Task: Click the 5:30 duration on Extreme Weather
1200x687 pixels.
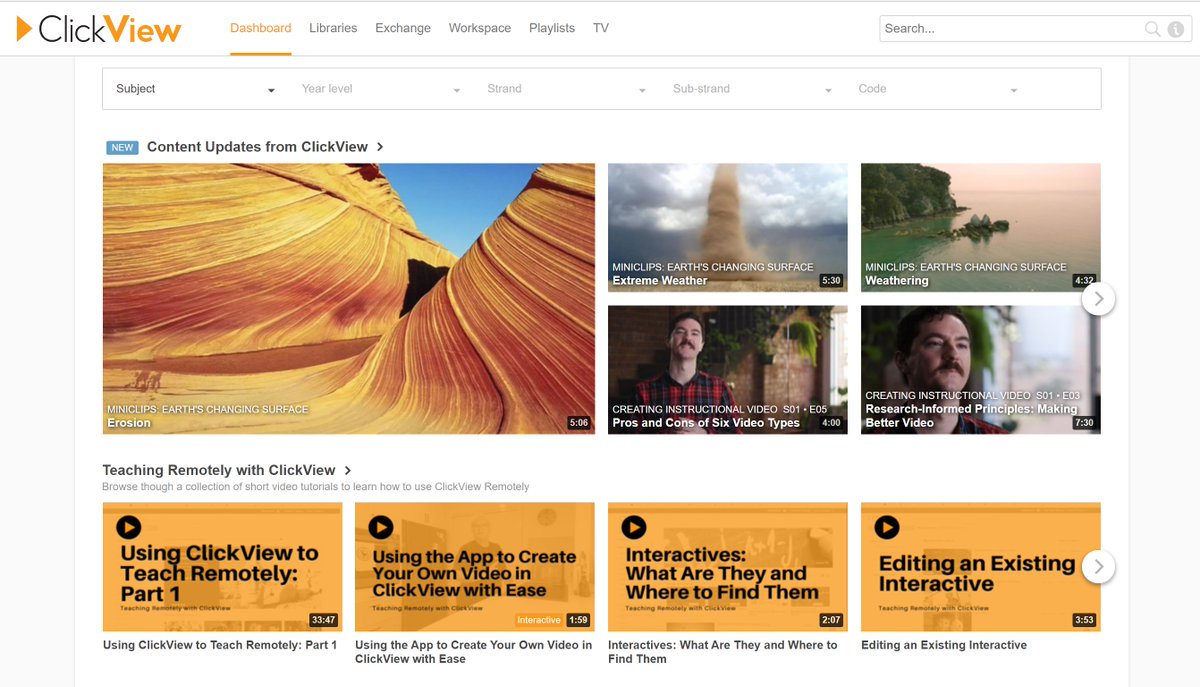Action: point(832,281)
